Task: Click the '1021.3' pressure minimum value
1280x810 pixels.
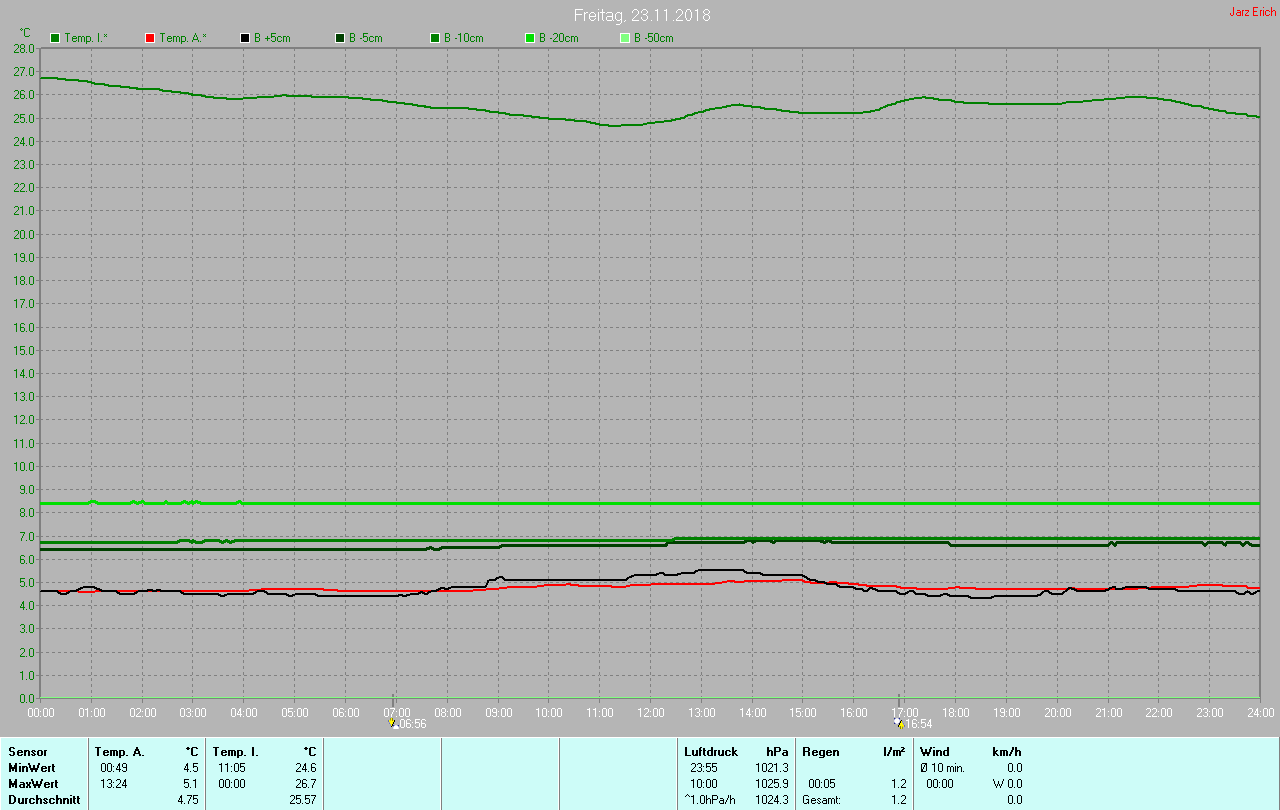Action: (771, 768)
